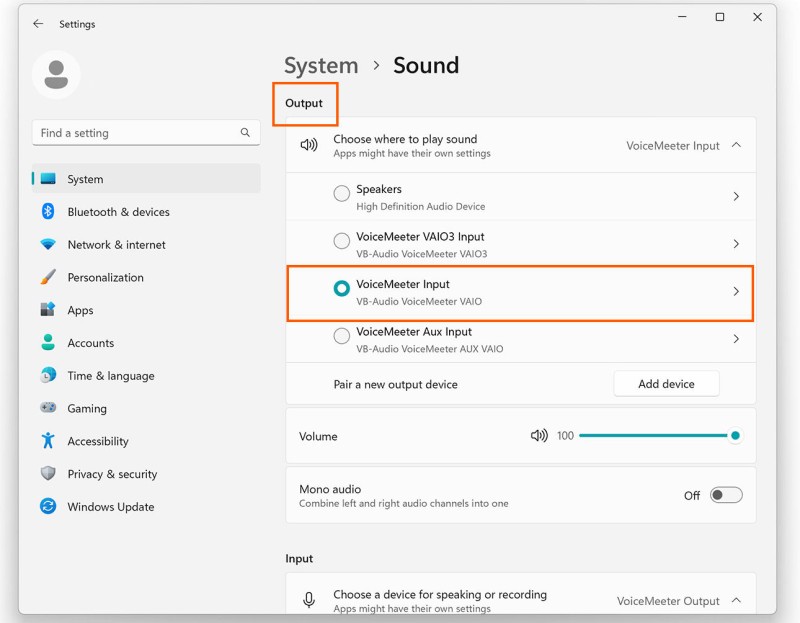Open VoiceMeeter Aux Input properties chevron
Screen dimensions: 800x623
click(x=736, y=339)
